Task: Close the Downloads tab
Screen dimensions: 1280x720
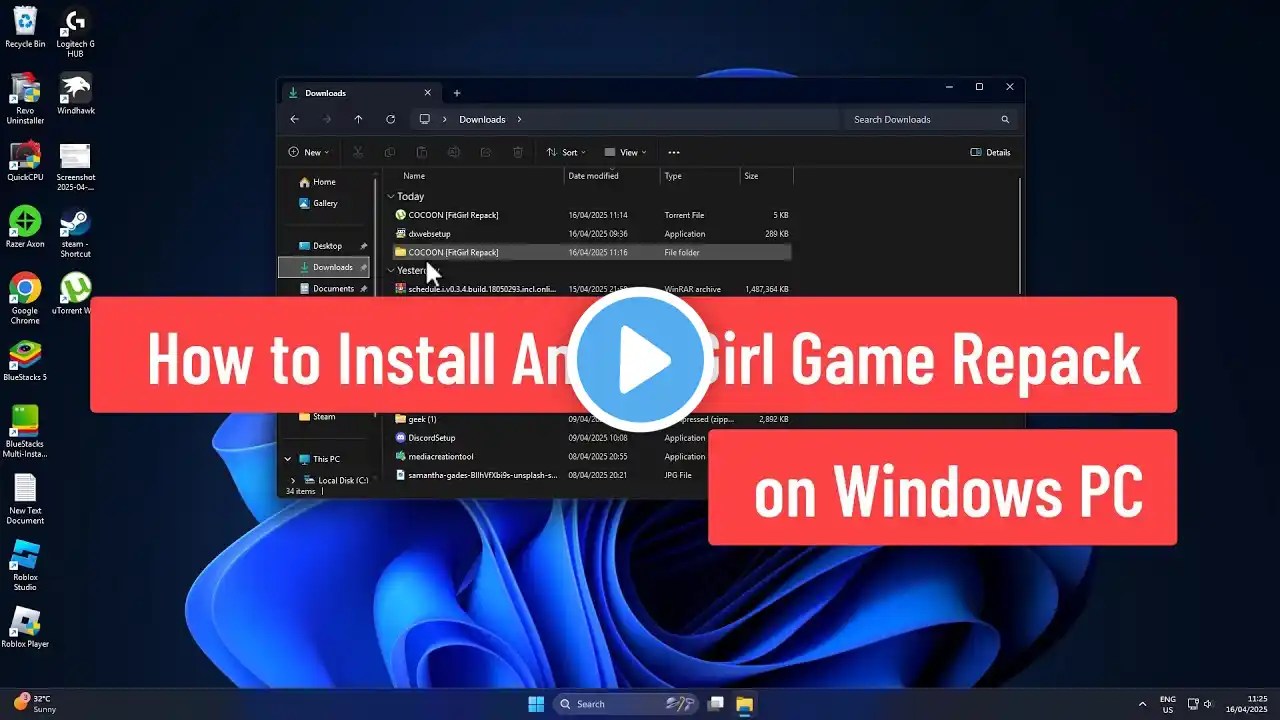Action: point(428,93)
